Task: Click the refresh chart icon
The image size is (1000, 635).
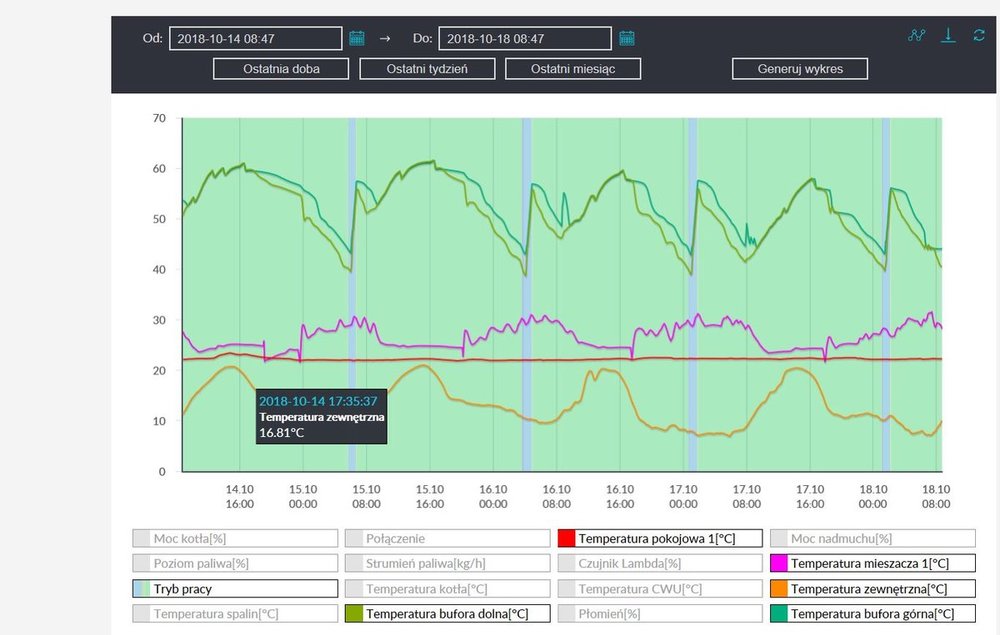Action: click(x=979, y=35)
